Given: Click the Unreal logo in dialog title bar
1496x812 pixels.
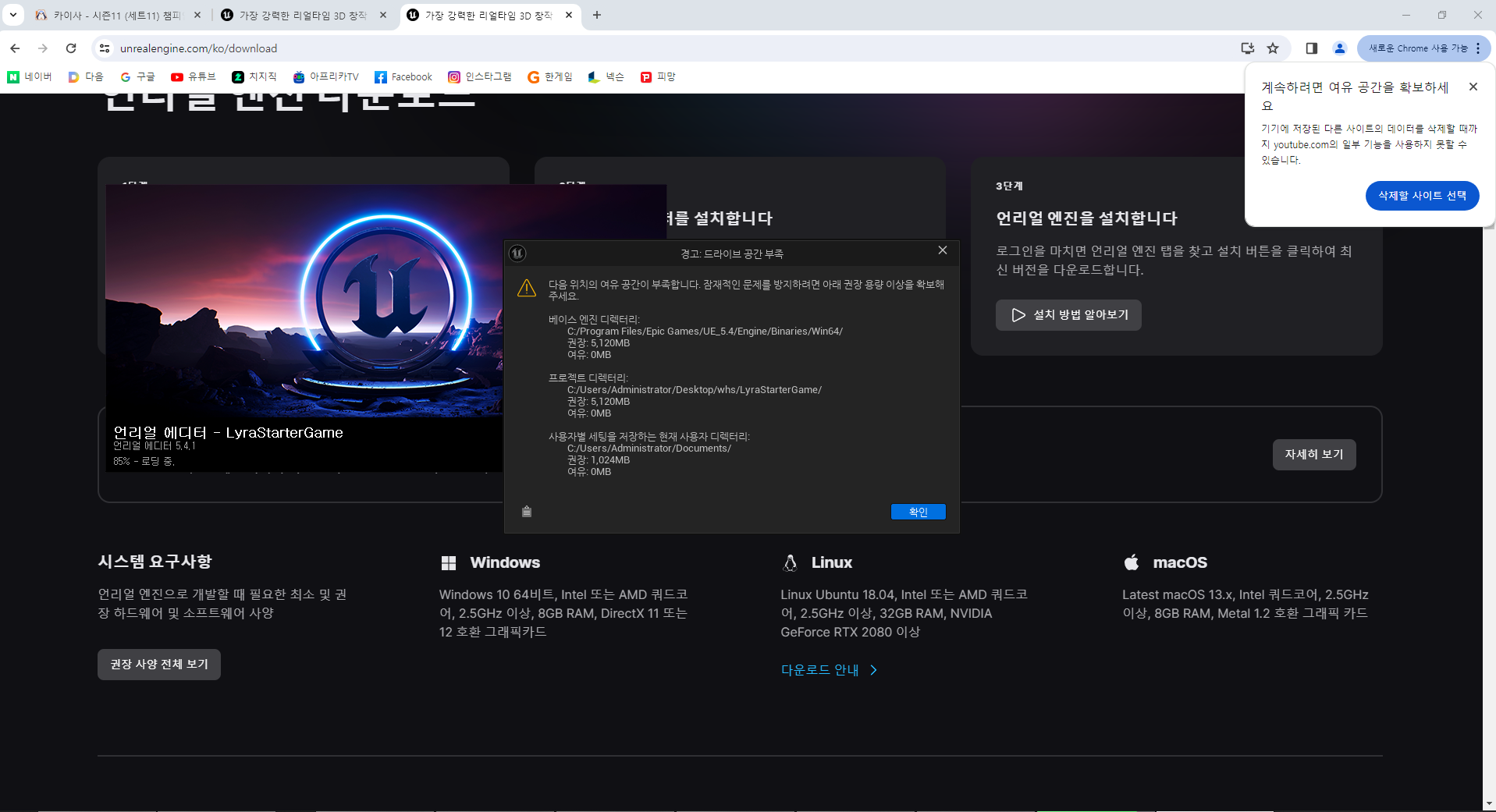Looking at the screenshot, I should 517,254.
